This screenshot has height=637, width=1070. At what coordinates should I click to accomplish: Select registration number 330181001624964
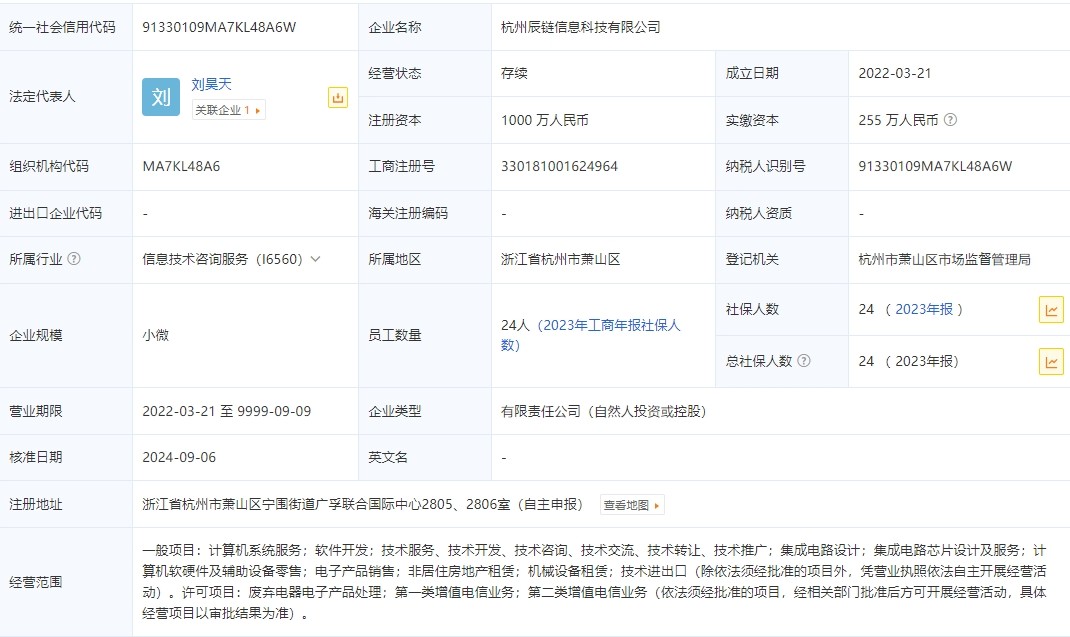(559, 166)
